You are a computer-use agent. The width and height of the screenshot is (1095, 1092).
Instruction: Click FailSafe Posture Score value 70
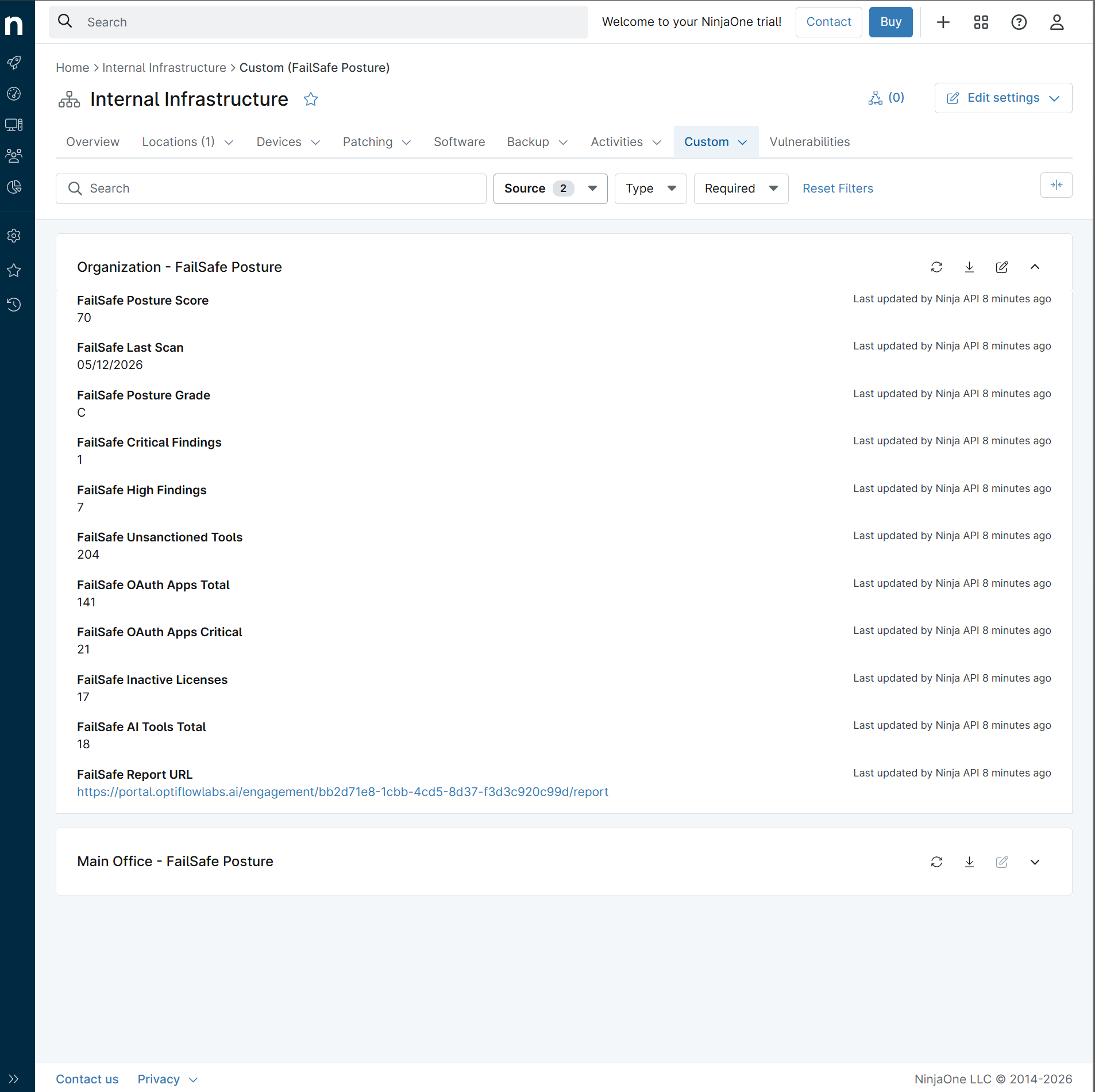[x=84, y=318]
